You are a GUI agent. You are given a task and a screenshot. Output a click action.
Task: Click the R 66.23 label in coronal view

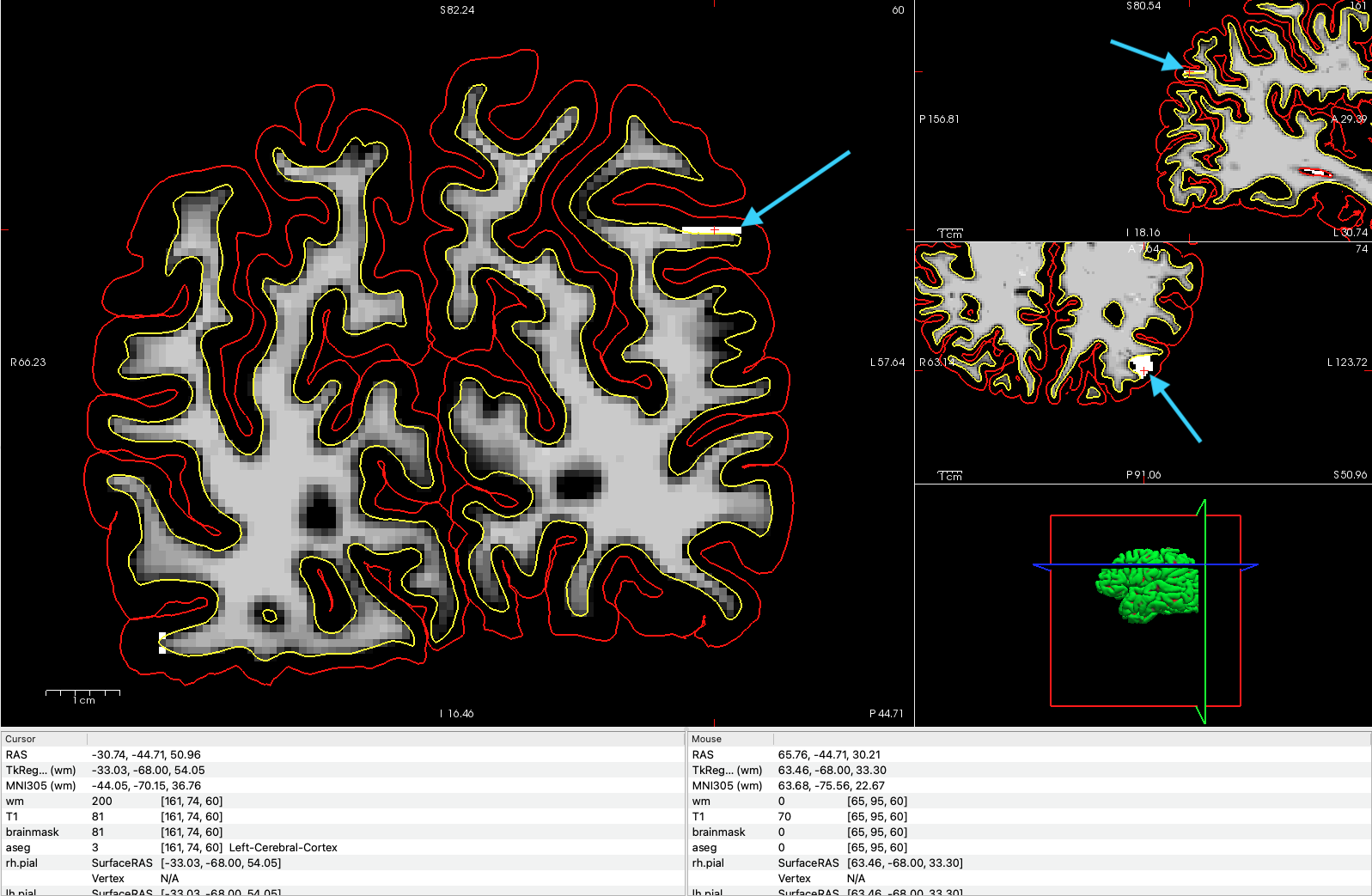tap(28, 363)
